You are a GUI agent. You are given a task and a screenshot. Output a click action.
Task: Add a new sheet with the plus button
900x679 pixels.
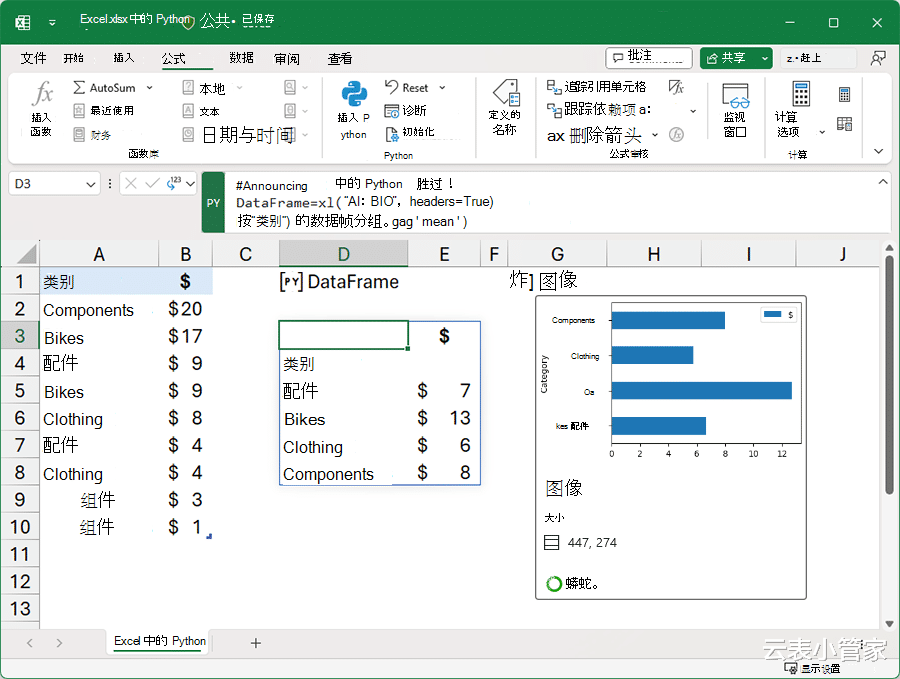tap(256, 643)
